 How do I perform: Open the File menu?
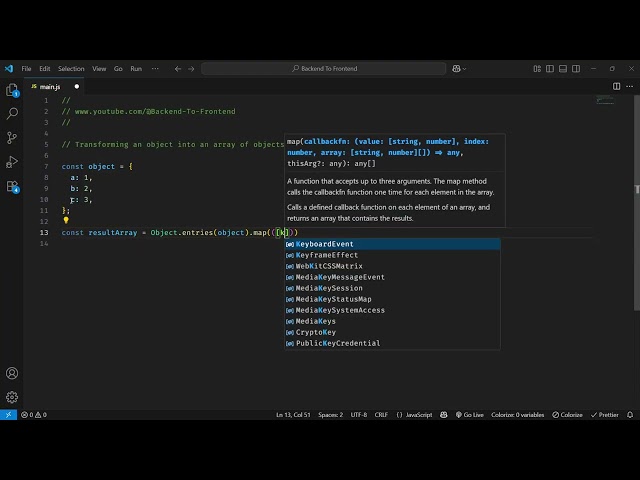(x=27, y=69)
